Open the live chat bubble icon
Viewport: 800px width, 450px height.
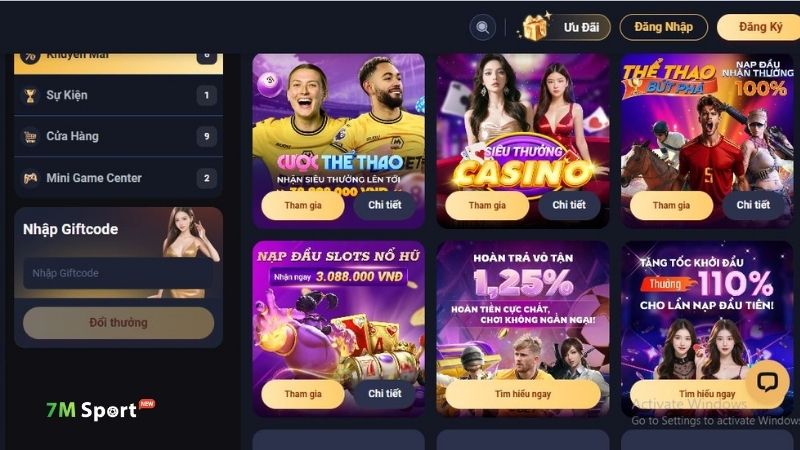767,382
